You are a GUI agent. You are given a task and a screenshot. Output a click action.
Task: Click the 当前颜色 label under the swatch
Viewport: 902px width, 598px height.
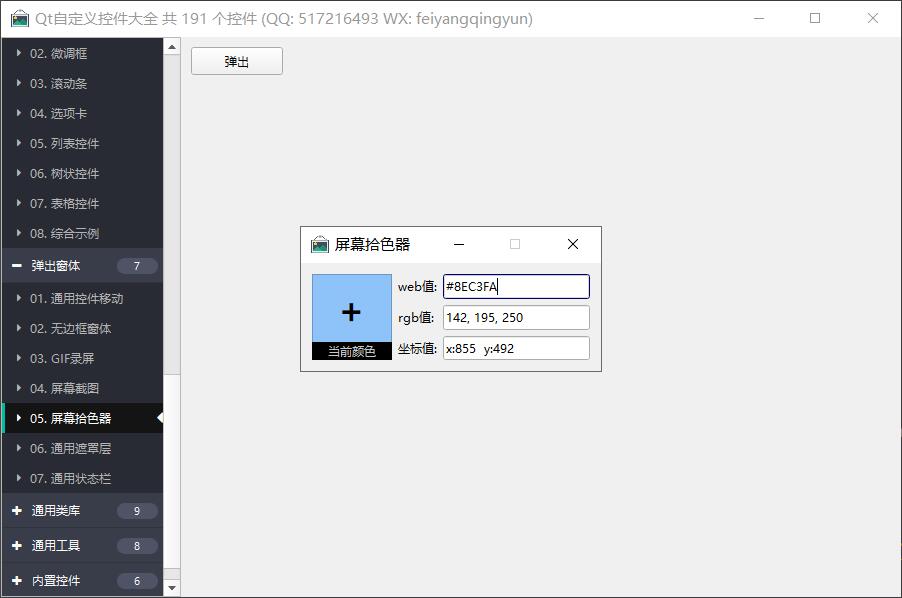pos(352,351)
